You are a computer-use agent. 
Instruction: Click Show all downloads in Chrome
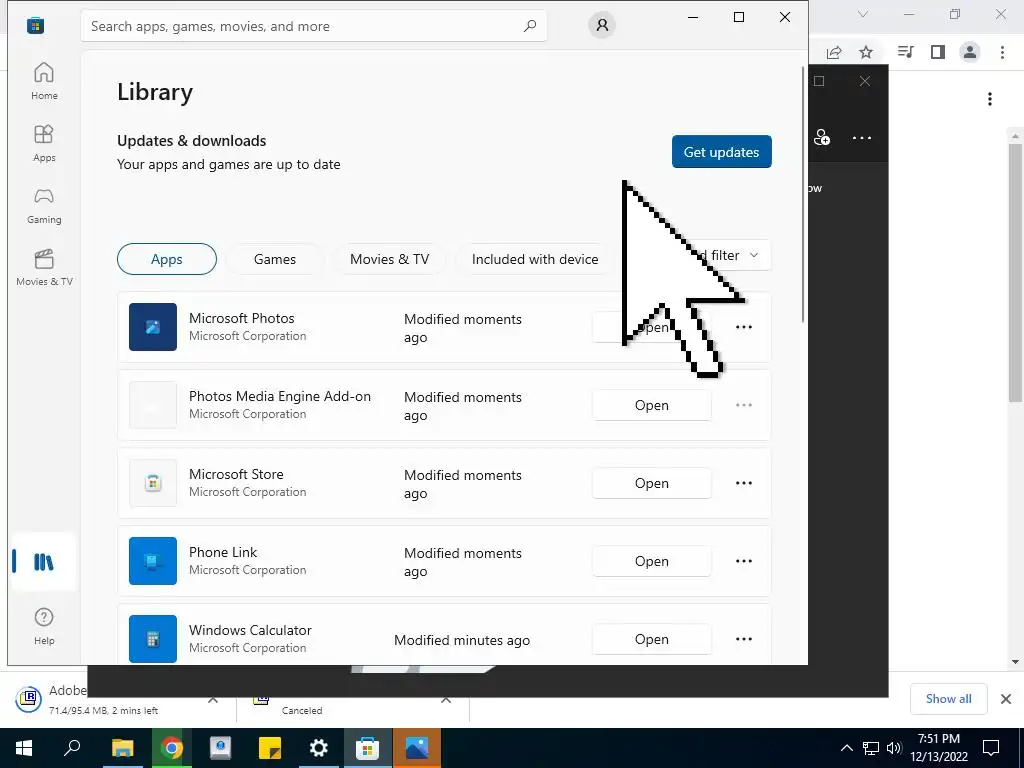pyautogui.click(x=948, y=699)
